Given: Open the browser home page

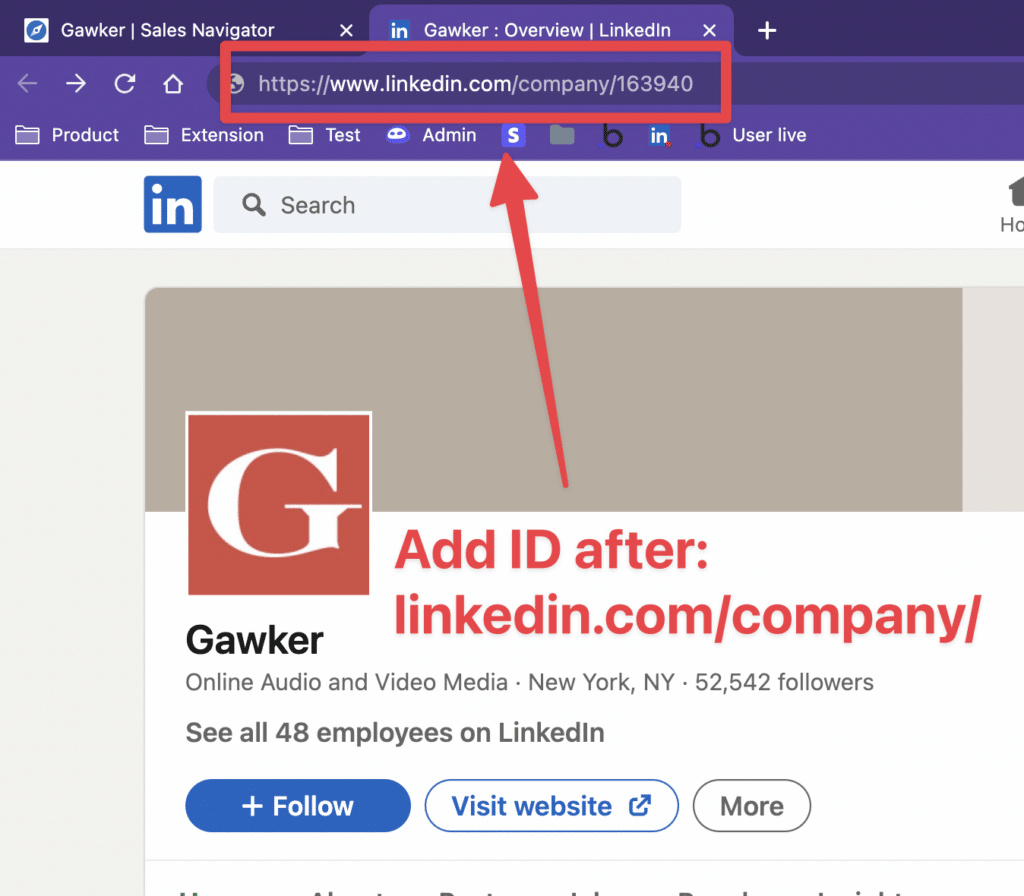Looking at the screenshot, I should point(173,84).
